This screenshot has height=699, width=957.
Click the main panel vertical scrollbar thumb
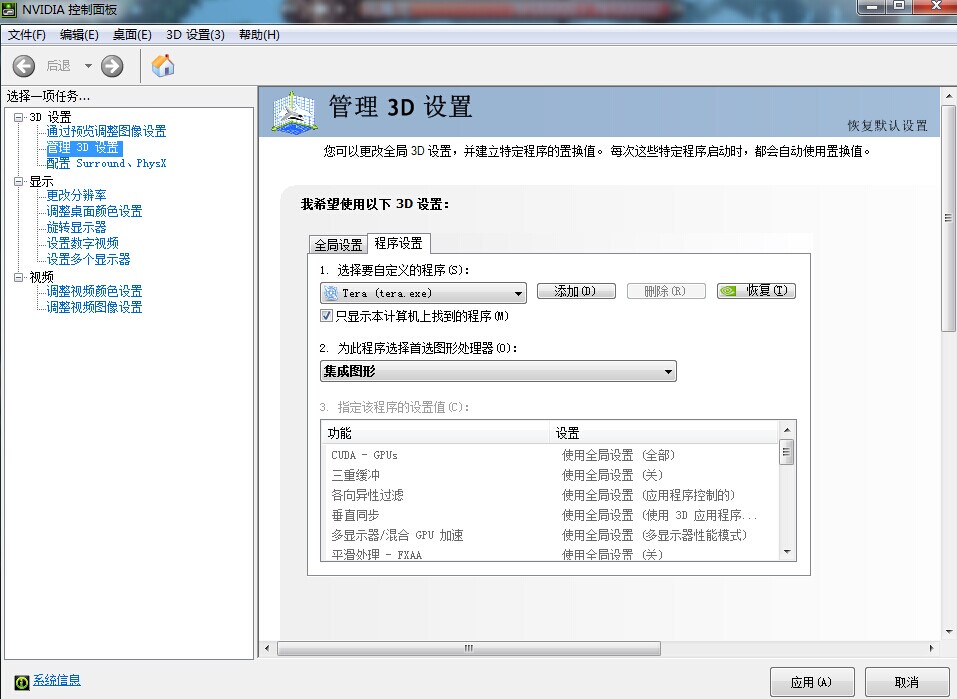pos(948,218)
